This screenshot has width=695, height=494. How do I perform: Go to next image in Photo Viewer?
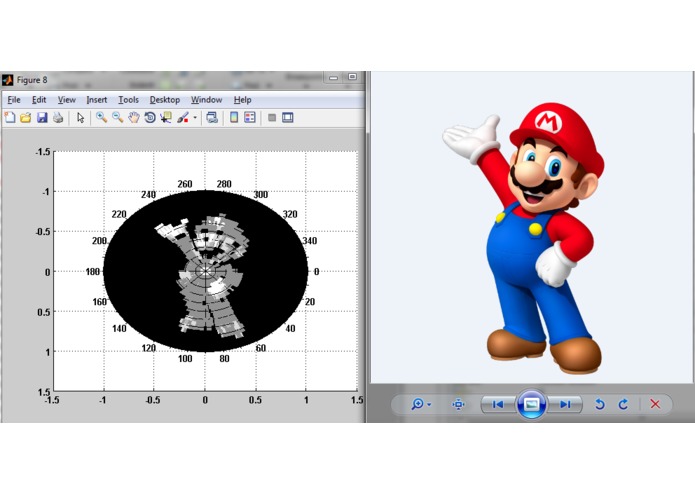point(565,404)
